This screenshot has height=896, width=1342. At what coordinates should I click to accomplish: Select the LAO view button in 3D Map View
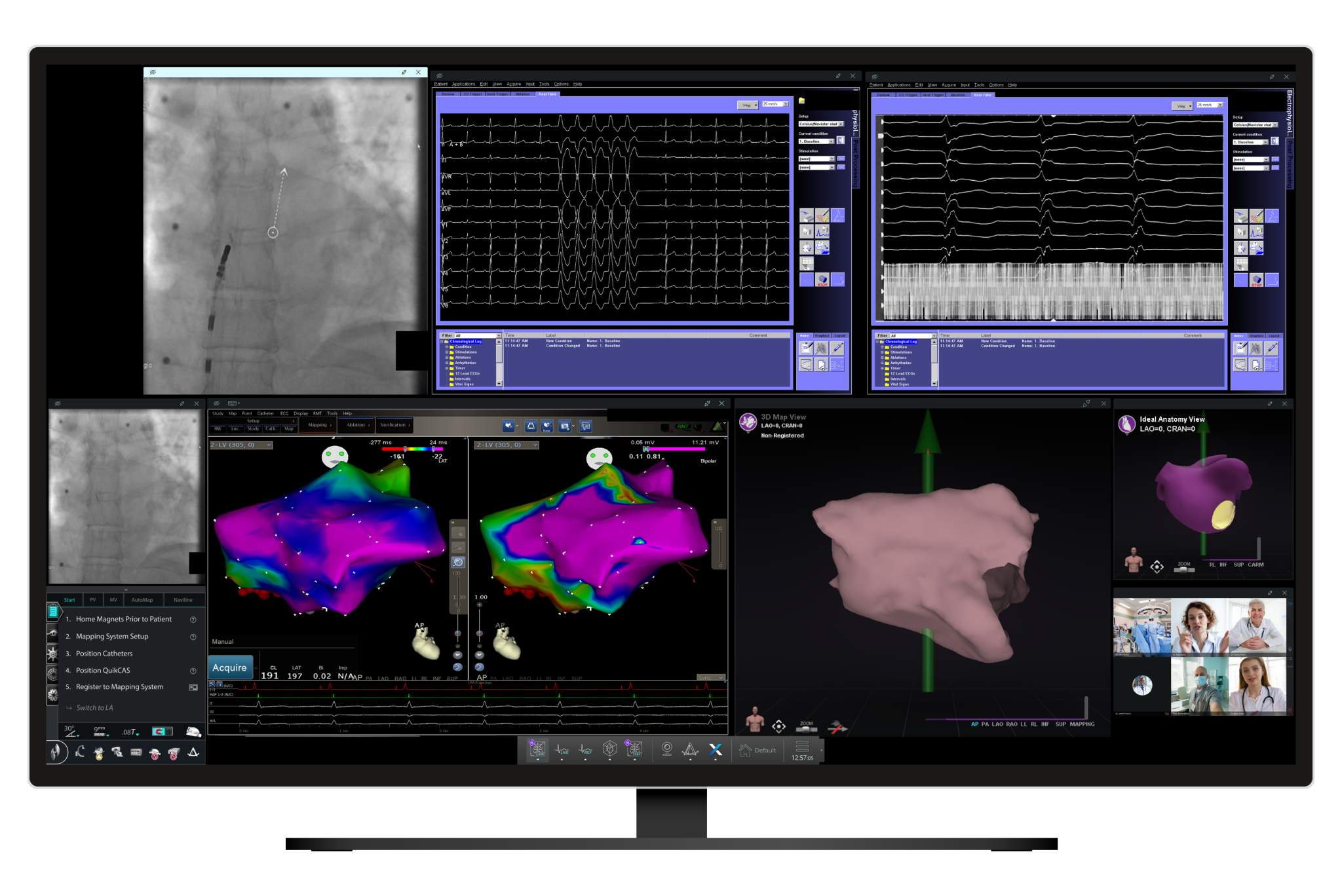997,724
